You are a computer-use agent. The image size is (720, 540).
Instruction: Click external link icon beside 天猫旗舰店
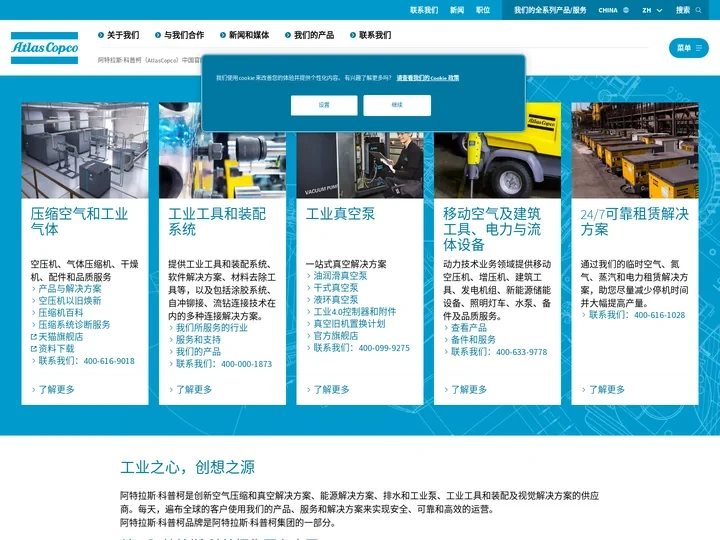coord(34,337)
